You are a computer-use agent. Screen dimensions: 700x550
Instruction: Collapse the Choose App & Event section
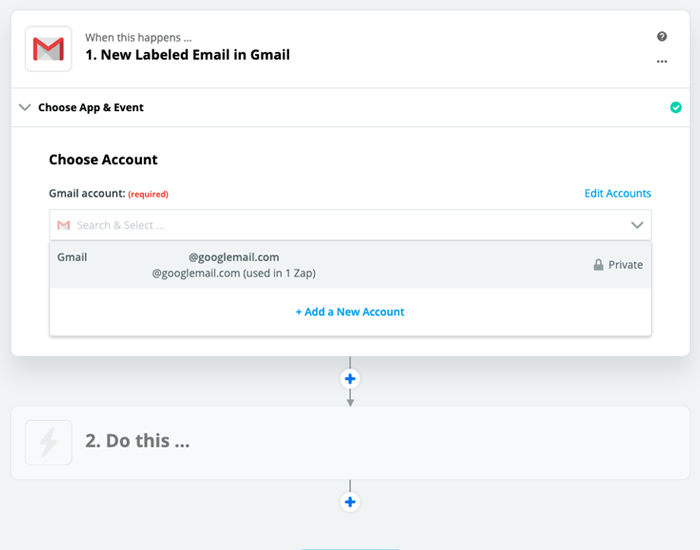[25, 107]
